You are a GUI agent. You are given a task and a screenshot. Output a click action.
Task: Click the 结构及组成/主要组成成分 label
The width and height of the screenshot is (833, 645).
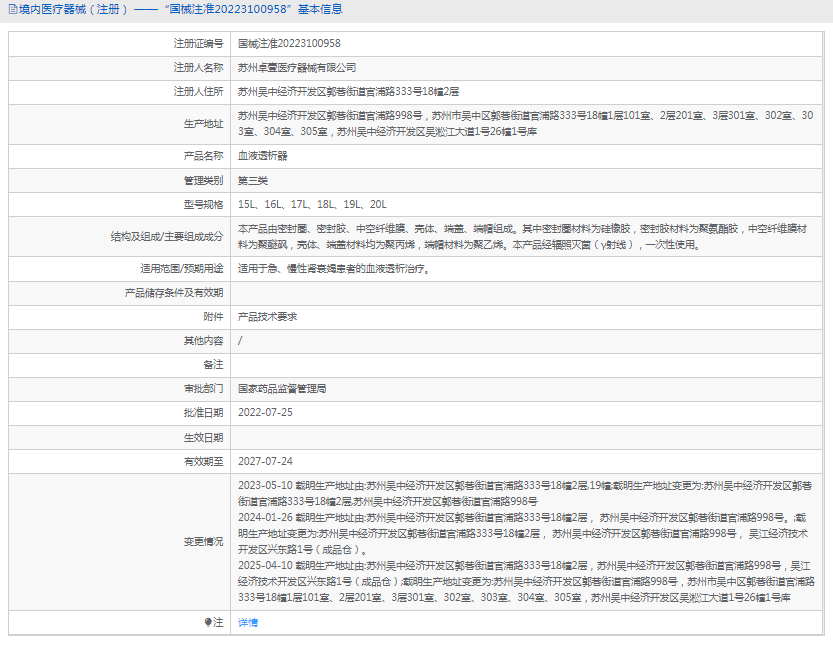167,236
